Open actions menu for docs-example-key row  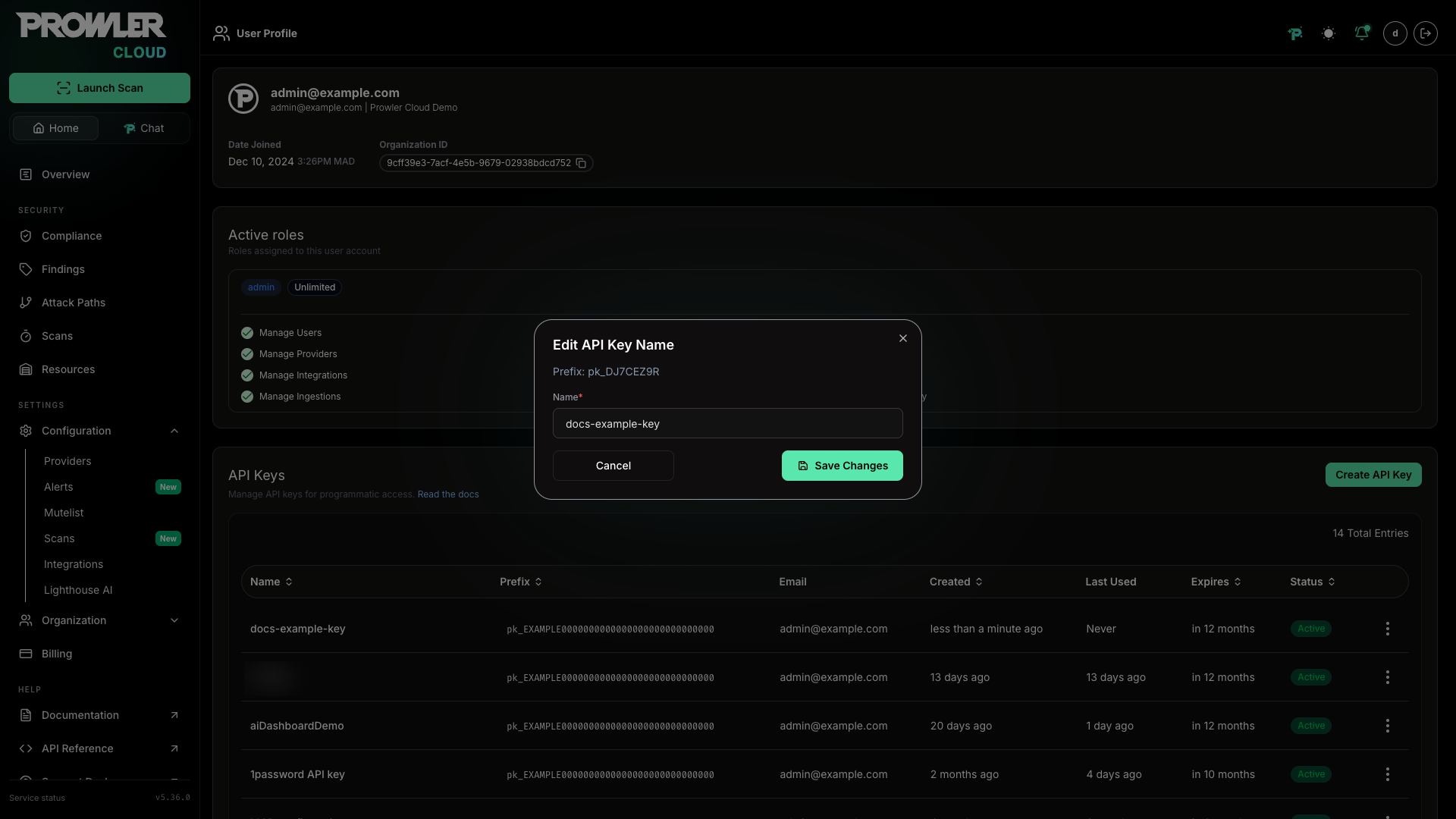tap(1388, 629)
